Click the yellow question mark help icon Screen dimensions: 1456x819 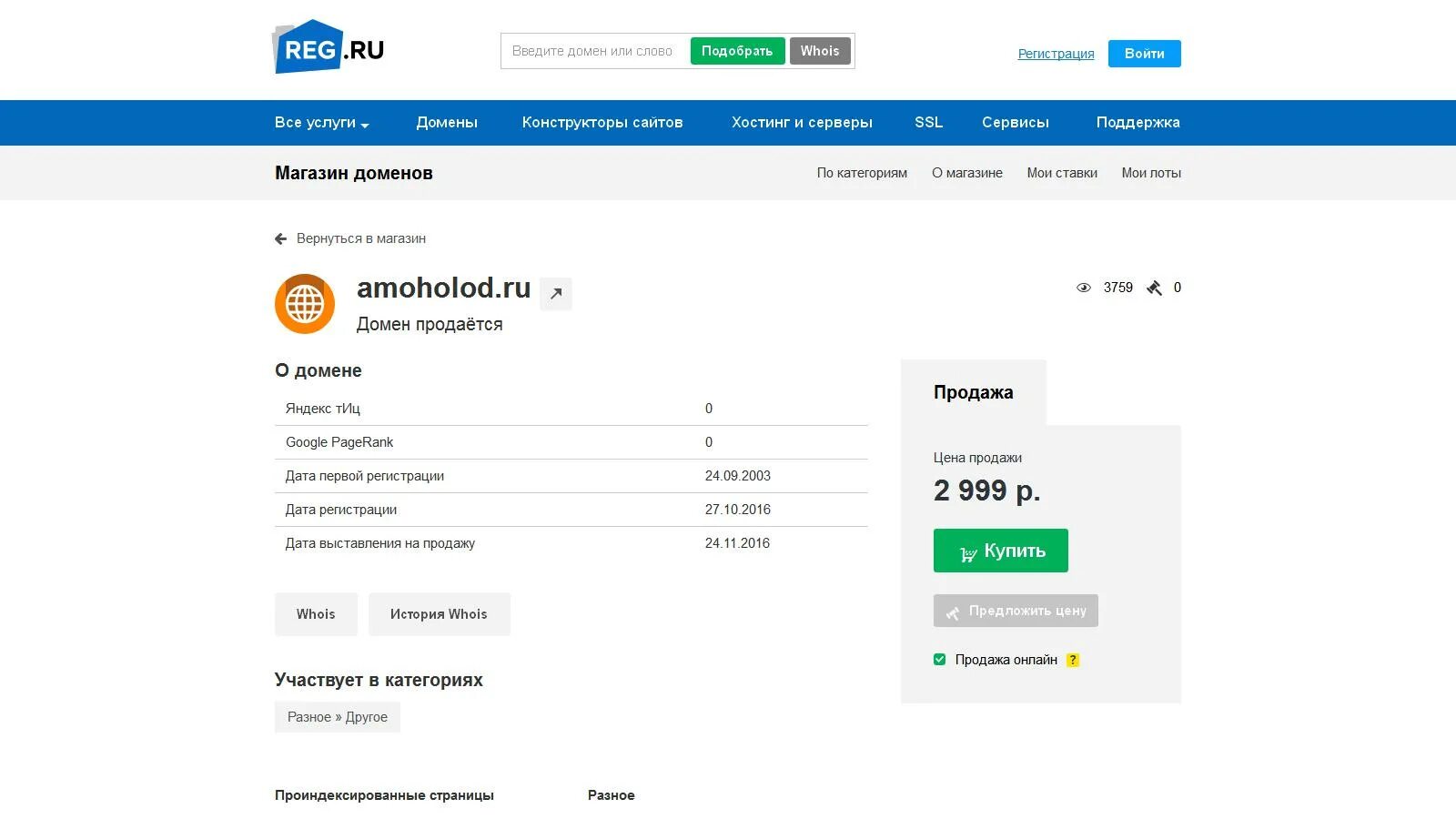pyautogui.click(x=1073, y=661)
